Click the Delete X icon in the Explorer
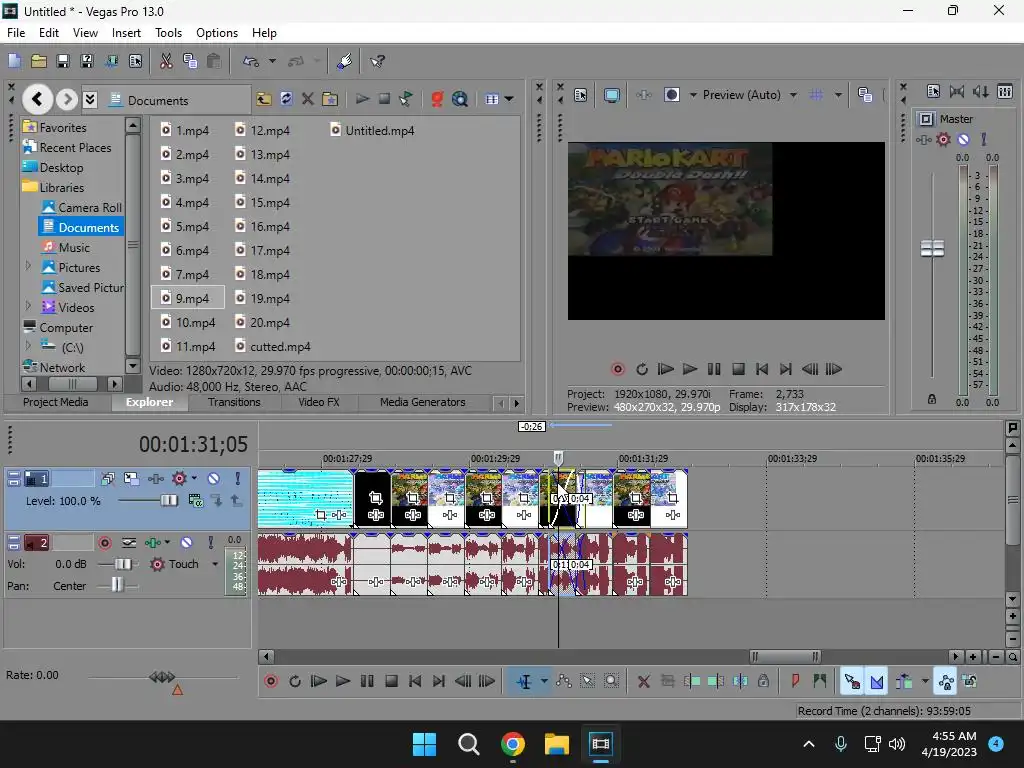1024x768 pixels. pos(308,99)
